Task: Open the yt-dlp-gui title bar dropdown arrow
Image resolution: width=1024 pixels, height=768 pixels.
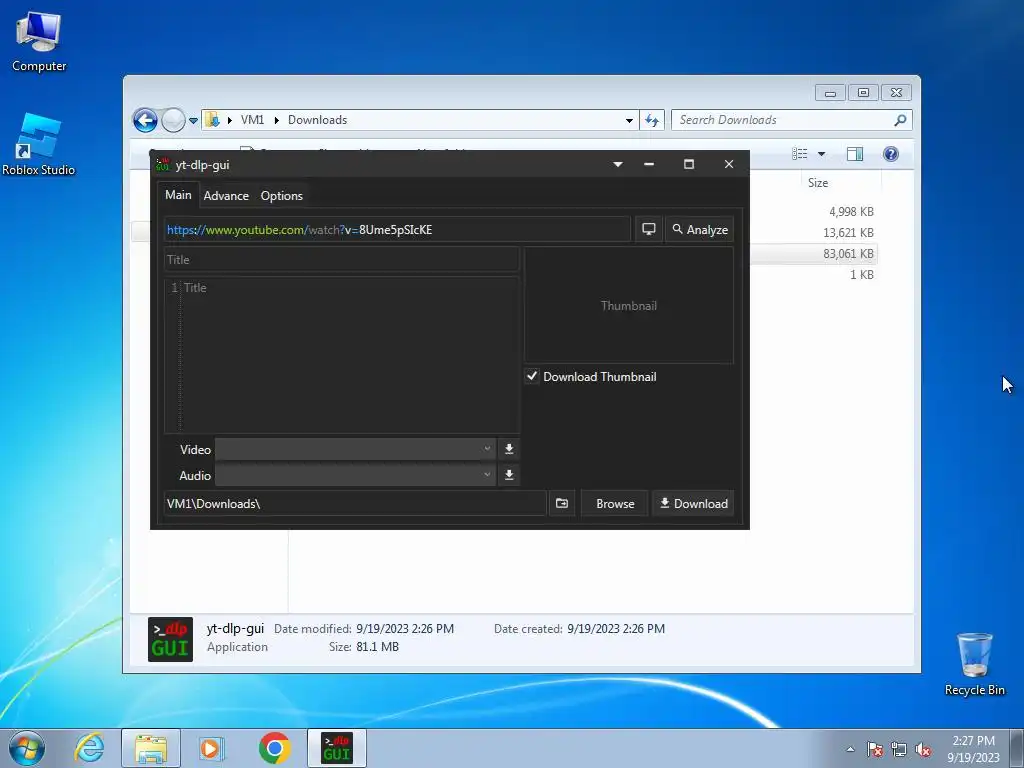Action: pos(617,164)
